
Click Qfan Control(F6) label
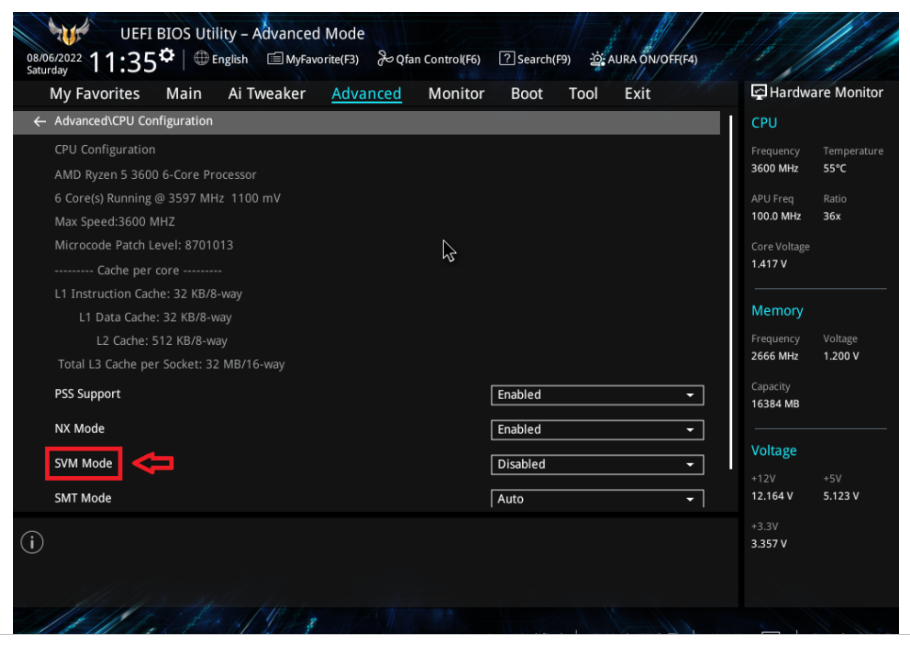(438, 59)
